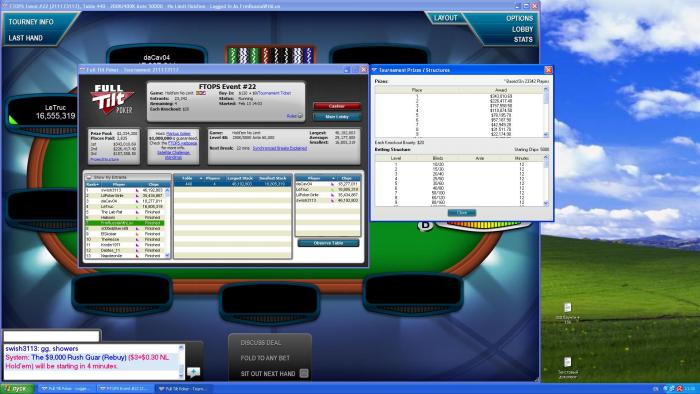Click Blinds column header in Betting Structure

point(438,158)
